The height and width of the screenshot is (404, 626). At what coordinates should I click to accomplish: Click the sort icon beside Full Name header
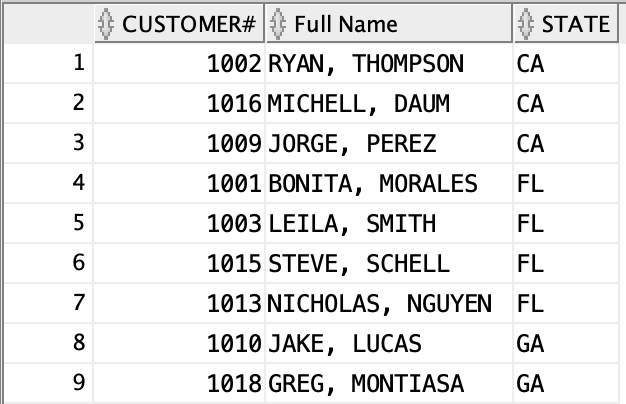coord(278,23)
